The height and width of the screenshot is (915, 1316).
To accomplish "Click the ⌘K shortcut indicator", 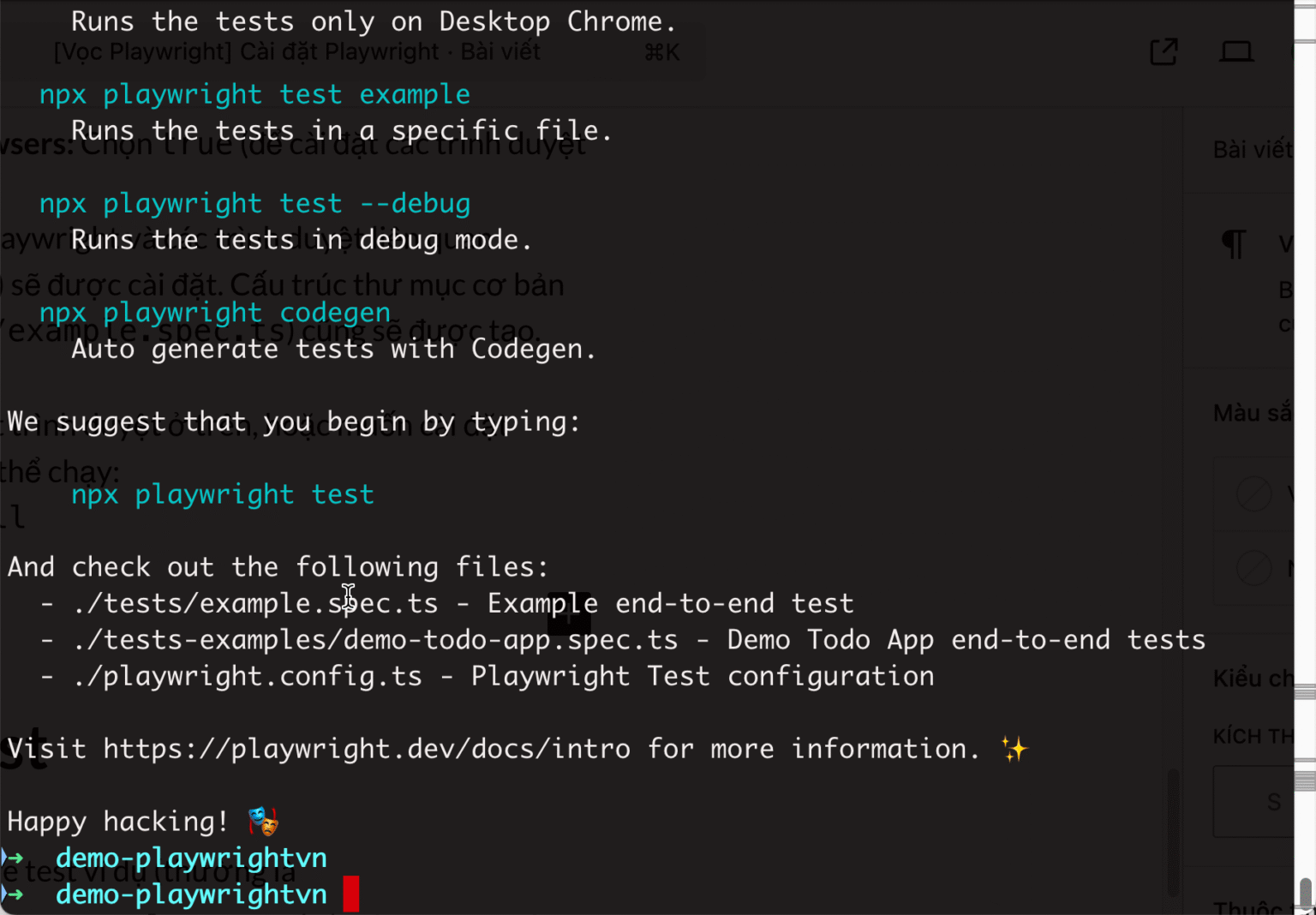I will 662,53.
